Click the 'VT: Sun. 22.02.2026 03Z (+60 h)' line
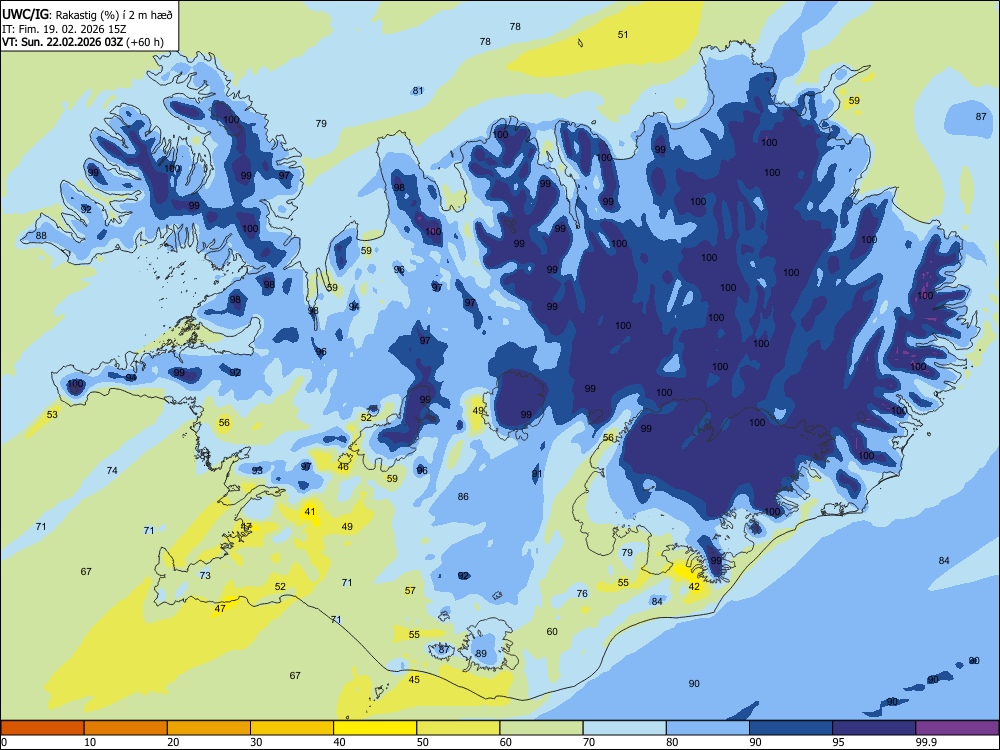1000x750 pixels. click(x=83, y=42)
